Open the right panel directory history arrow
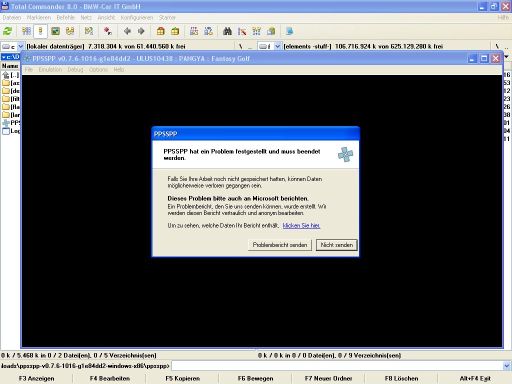Image resolution: width=512 pixels, height=384 pixels. tap(507, 57)
